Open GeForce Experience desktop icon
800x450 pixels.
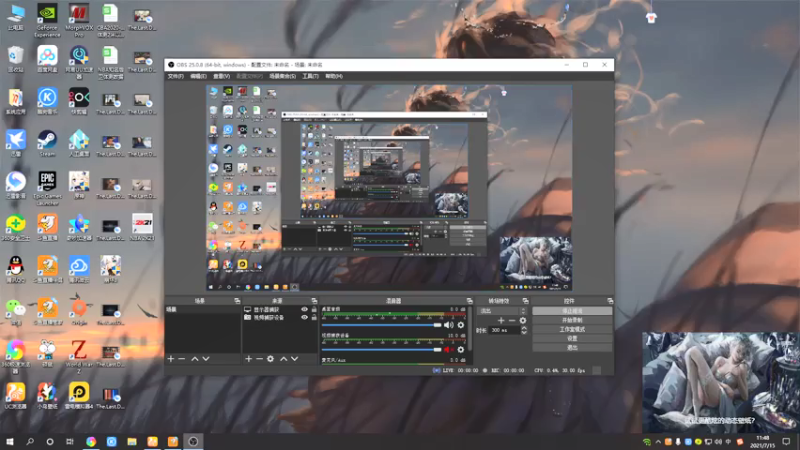pos(47,20)
